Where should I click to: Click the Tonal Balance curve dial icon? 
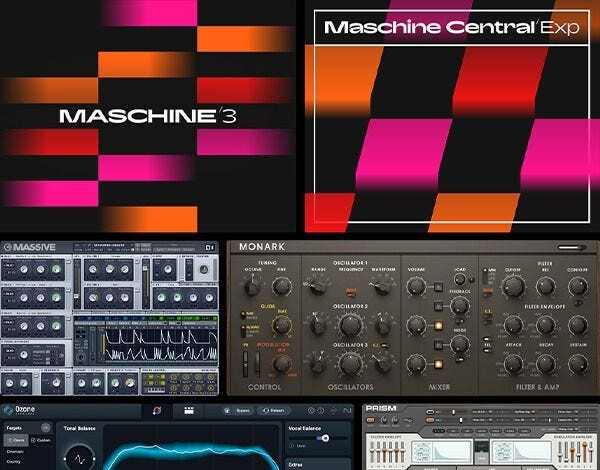tap(80, 458)
